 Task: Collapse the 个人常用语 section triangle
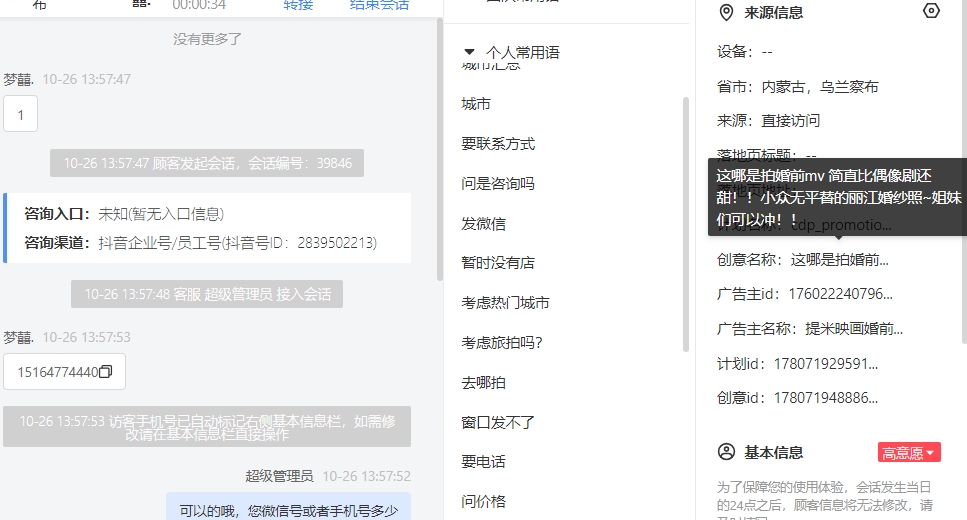coord(469,52)
